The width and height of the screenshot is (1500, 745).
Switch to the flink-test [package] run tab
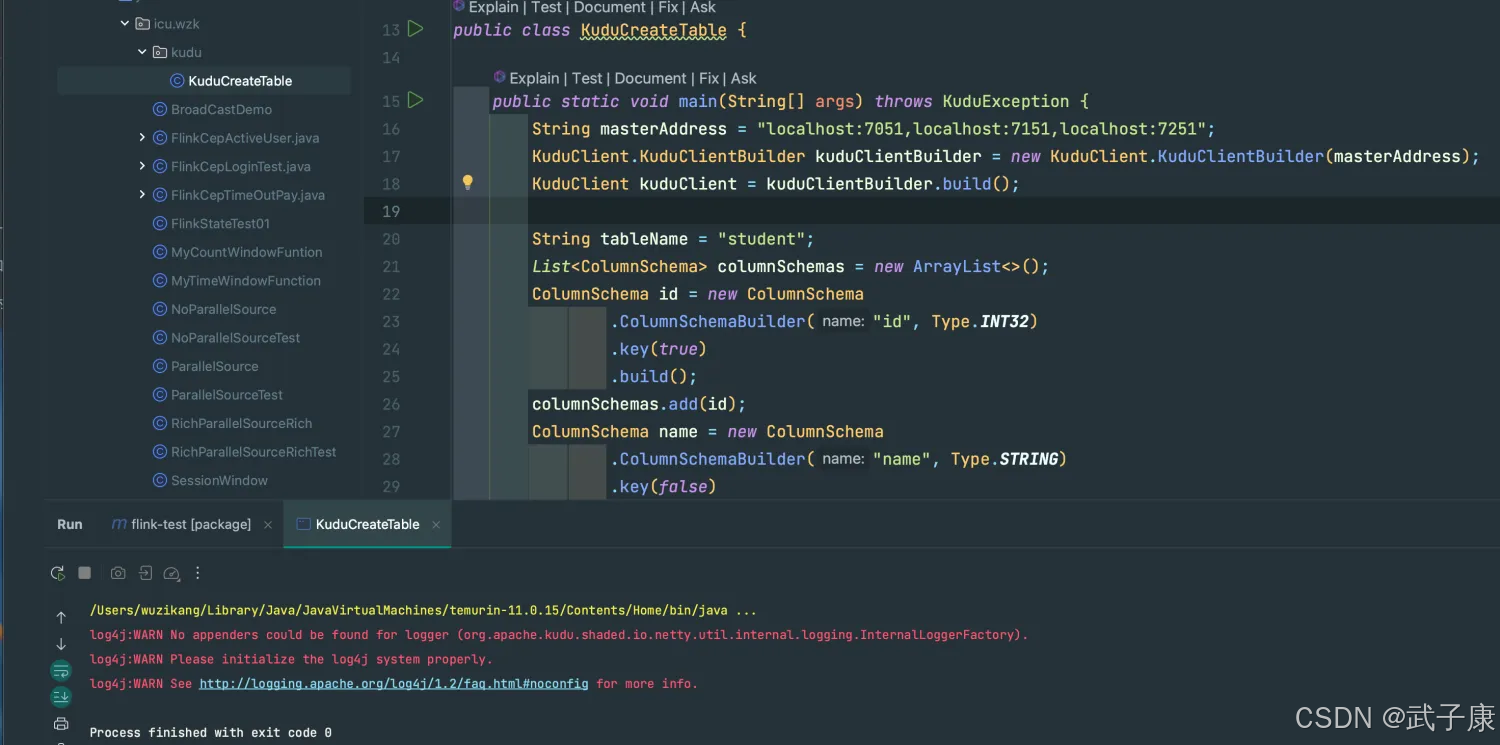[190, 524]
